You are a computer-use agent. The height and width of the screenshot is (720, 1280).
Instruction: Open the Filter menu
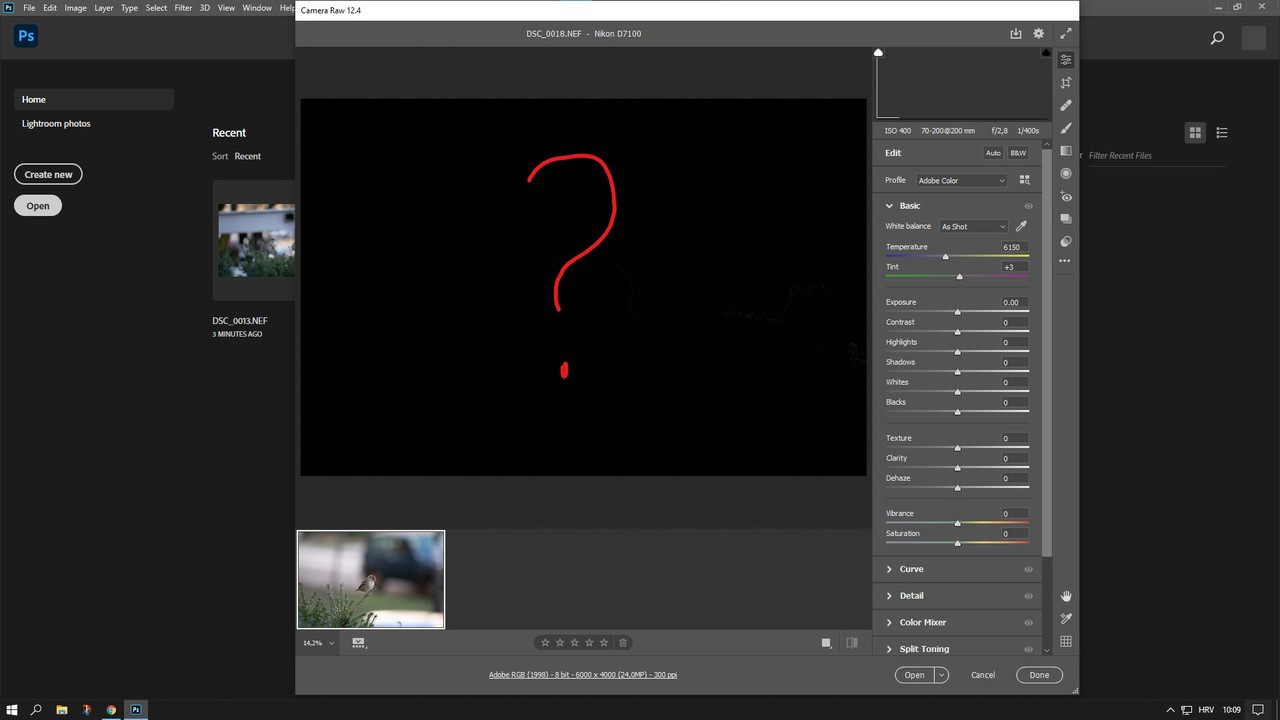point(183,8)
